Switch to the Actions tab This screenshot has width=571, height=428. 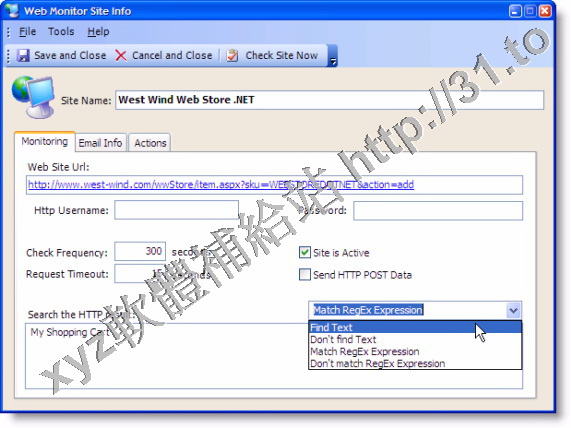(150, 143)
